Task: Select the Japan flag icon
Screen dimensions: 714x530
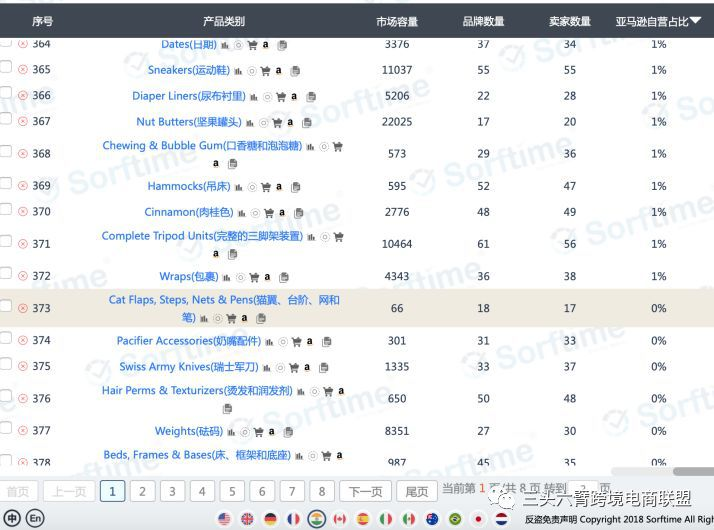Action: [x=478, y=519]
